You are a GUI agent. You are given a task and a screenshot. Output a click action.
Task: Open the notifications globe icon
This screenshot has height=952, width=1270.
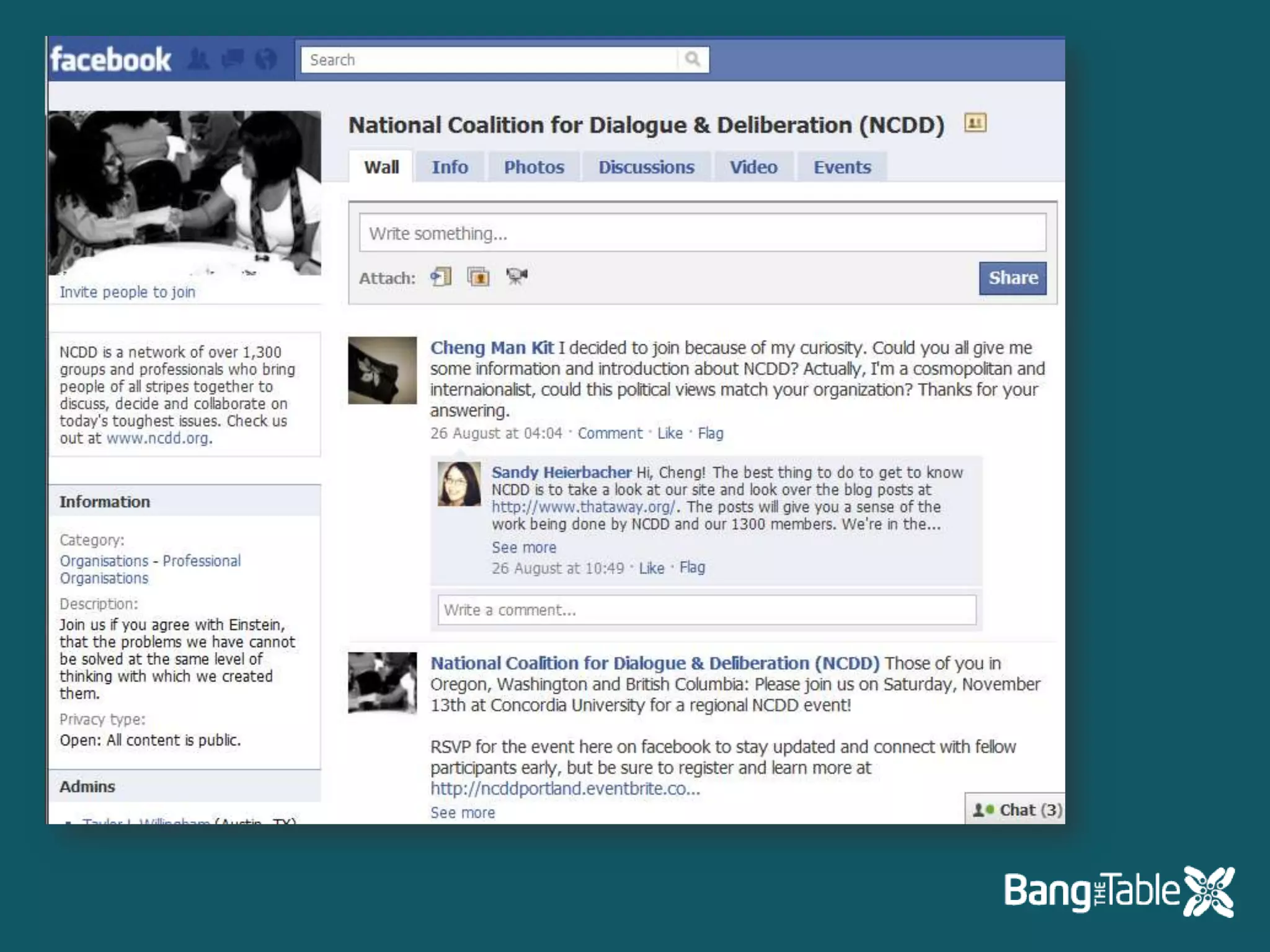coord(266,59)
